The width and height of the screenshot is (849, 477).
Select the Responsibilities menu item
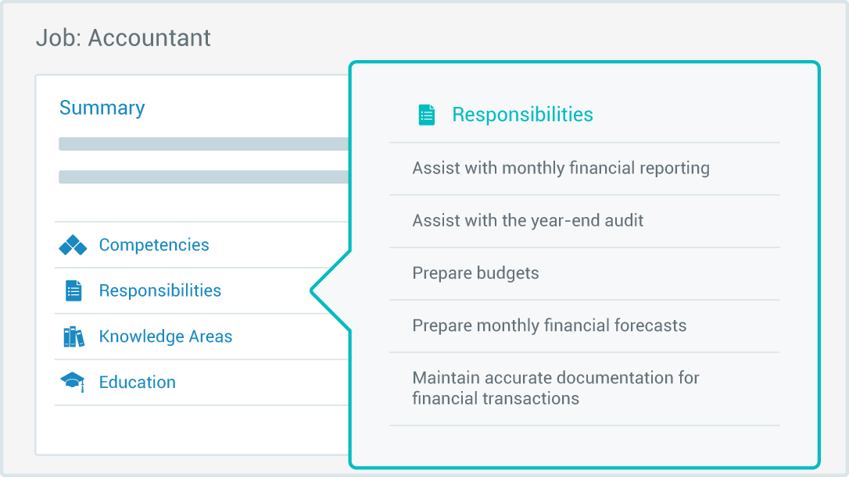tap(160, 291)
